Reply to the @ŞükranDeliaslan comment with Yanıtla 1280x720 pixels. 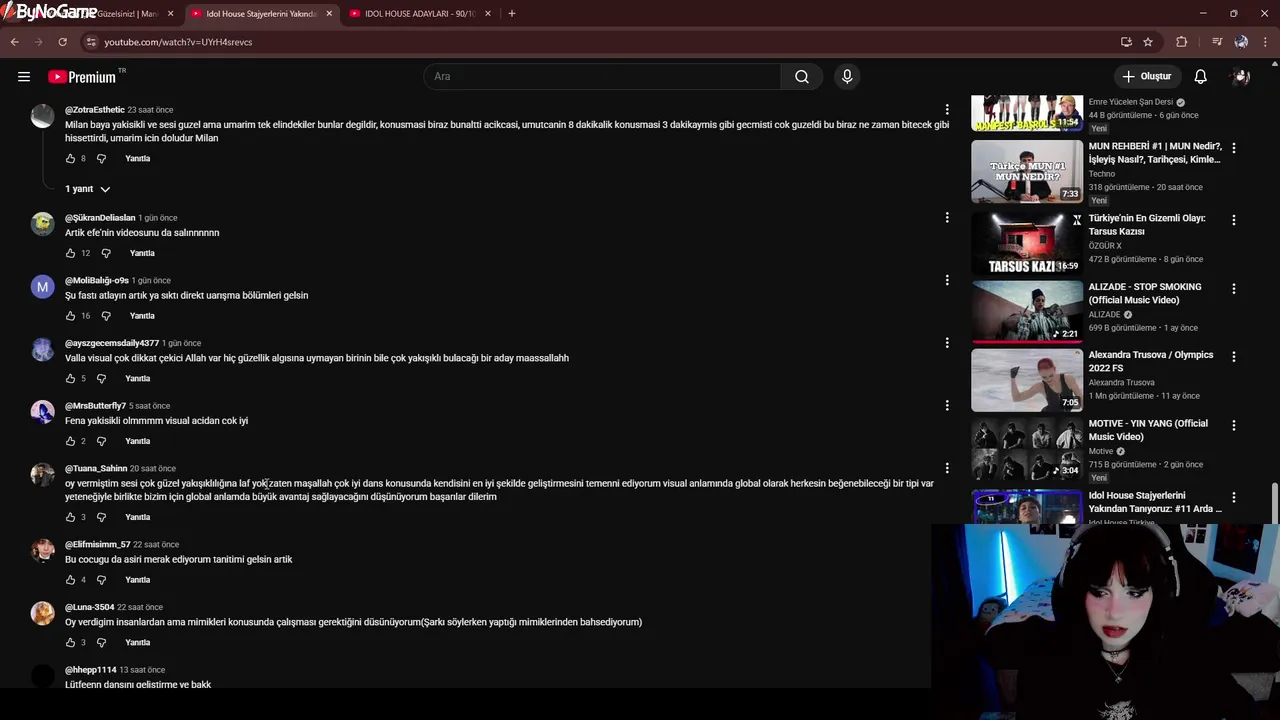[142, 253]
